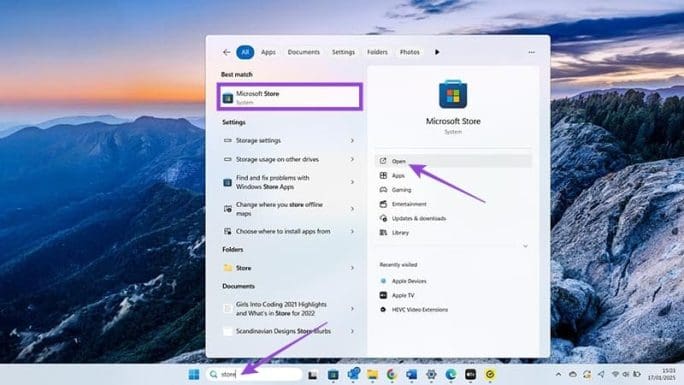Launch Google Chrome from the taskbar
684x385 pixels.
[x=392, y=375]
